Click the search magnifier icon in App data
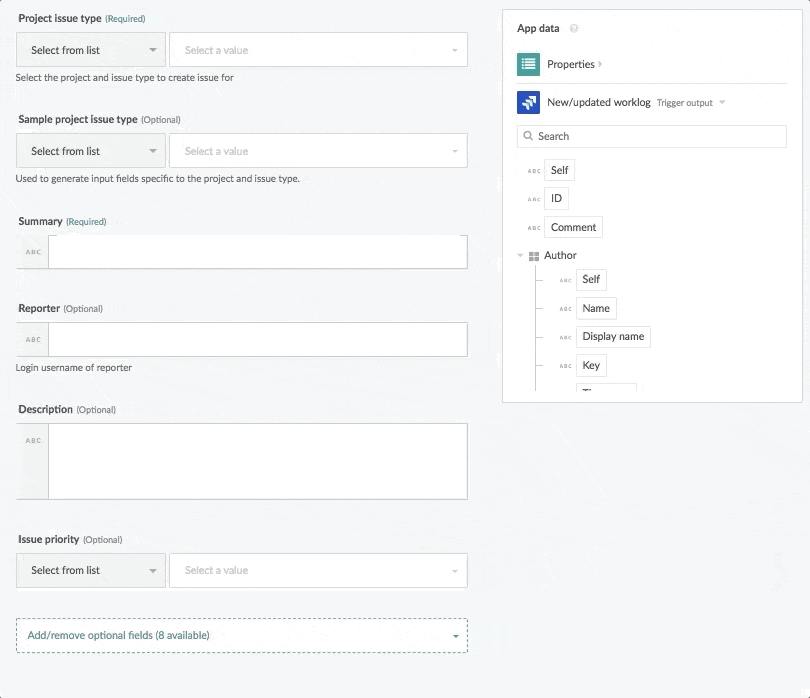This screenshot has width=810, height=698. tap(527, 136)
